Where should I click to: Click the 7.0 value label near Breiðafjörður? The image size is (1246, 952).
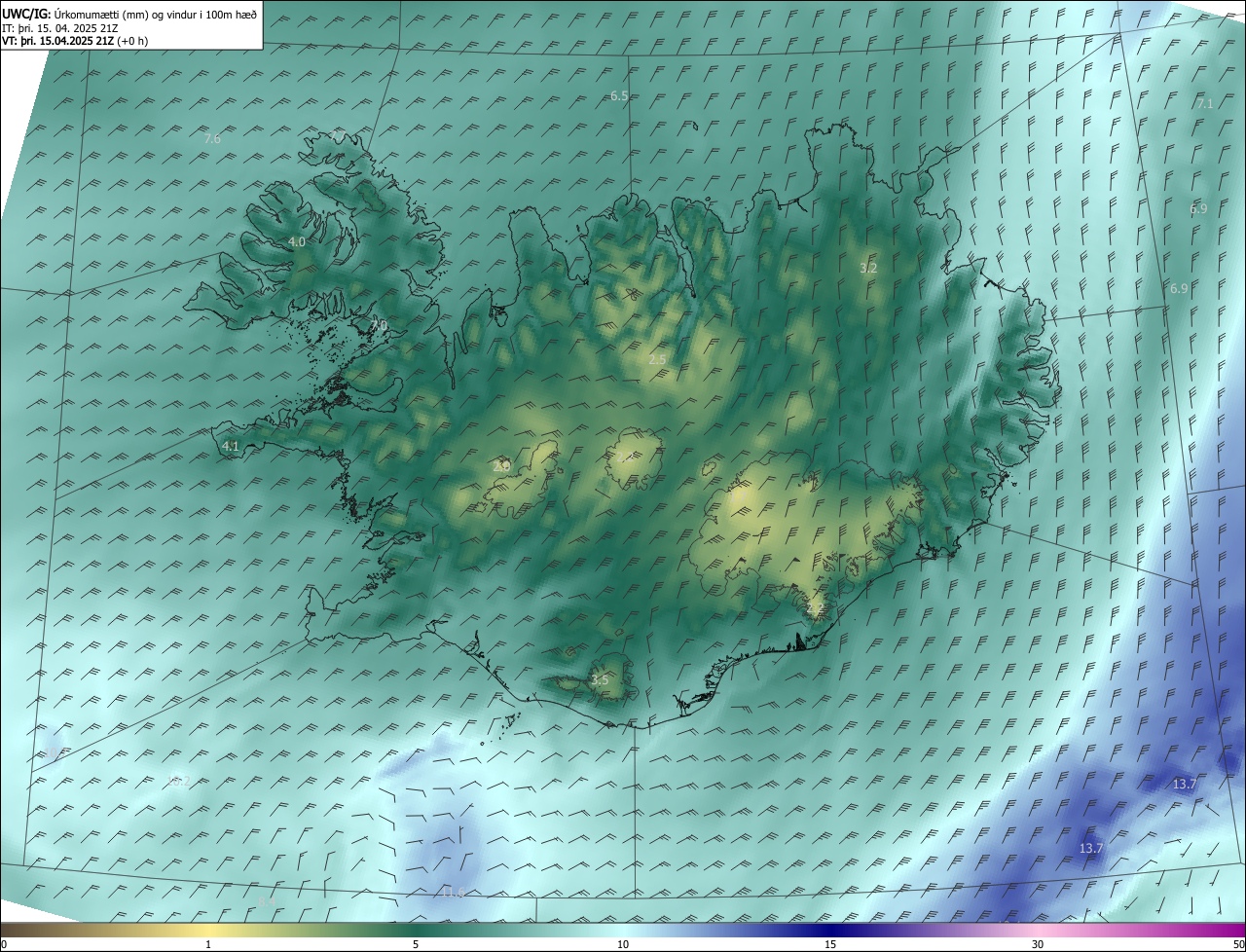(x=379, y=324)
